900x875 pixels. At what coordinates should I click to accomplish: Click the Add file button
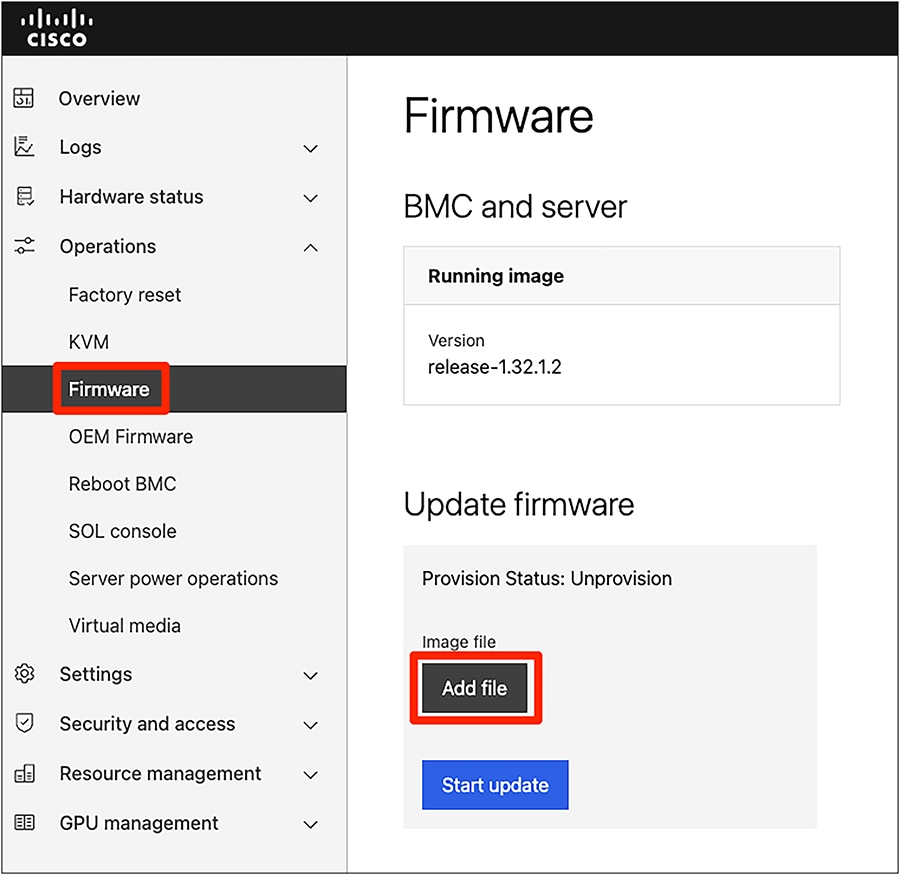476,687
